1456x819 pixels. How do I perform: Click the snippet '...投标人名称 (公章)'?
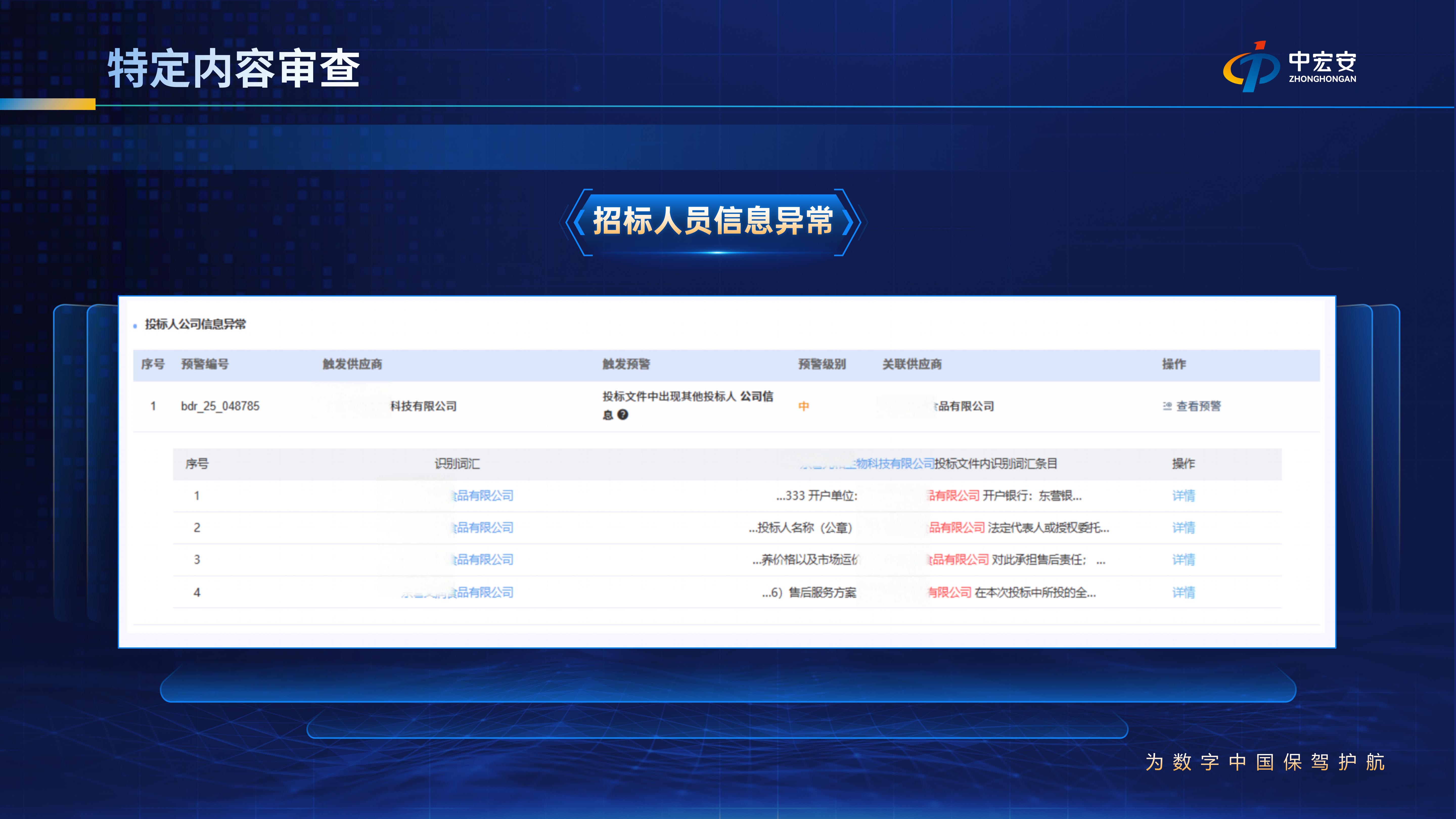[800, 527]
